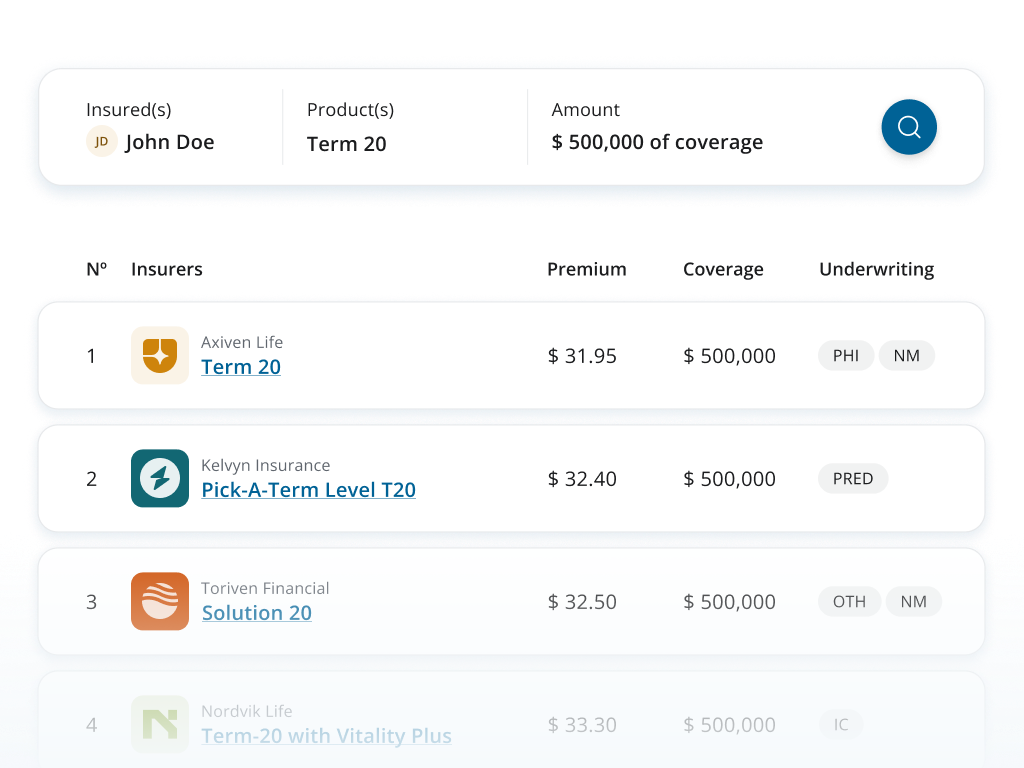Edit the $500,000 coverage Amount field
The image size is (1024, 768).
(x=657, y=142)
